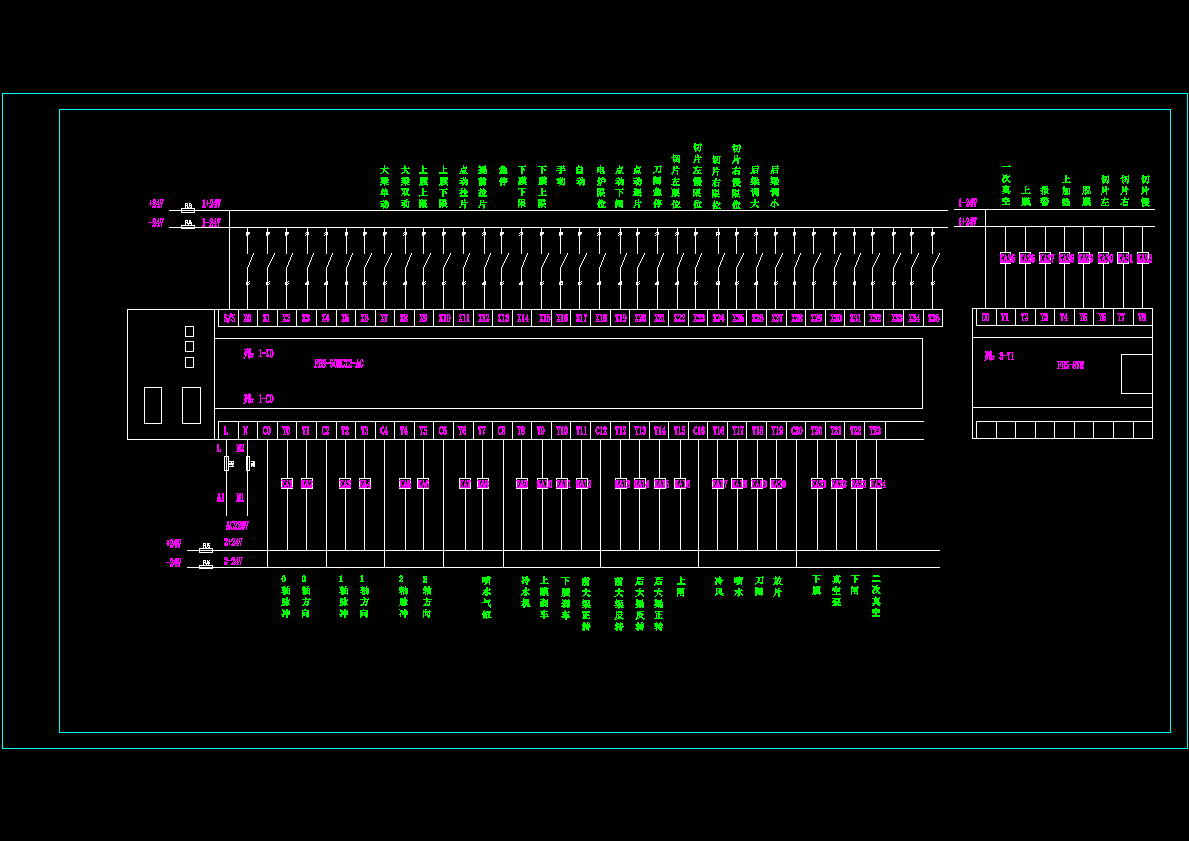Image resolution: width=1189 pixels, height=841 pixels.
Task: Select terminal C0 on the FBS-8YR module
Action: pos(986,318)
